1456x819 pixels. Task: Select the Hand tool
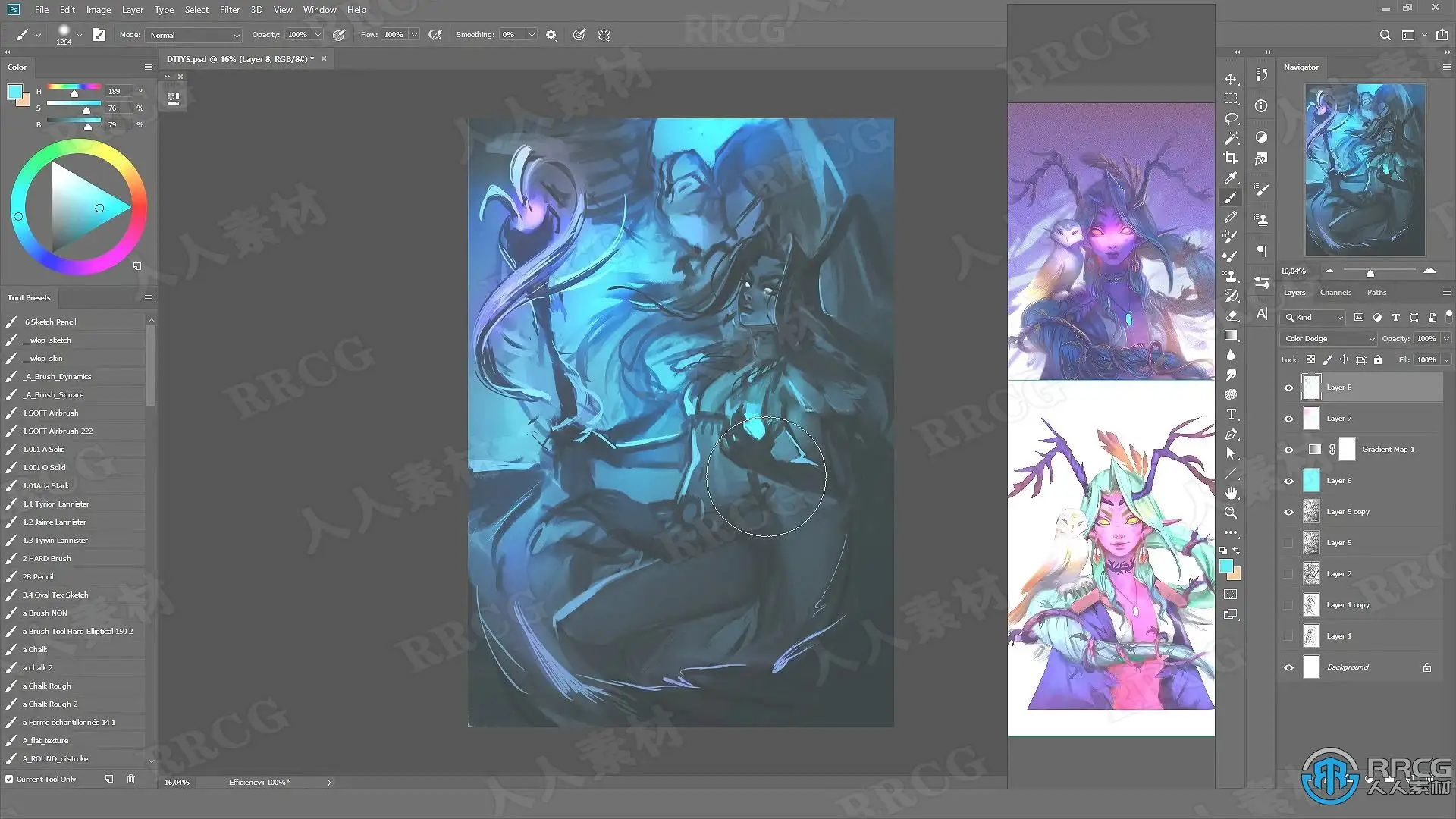pyautogui.click(x=1231, y=493)
